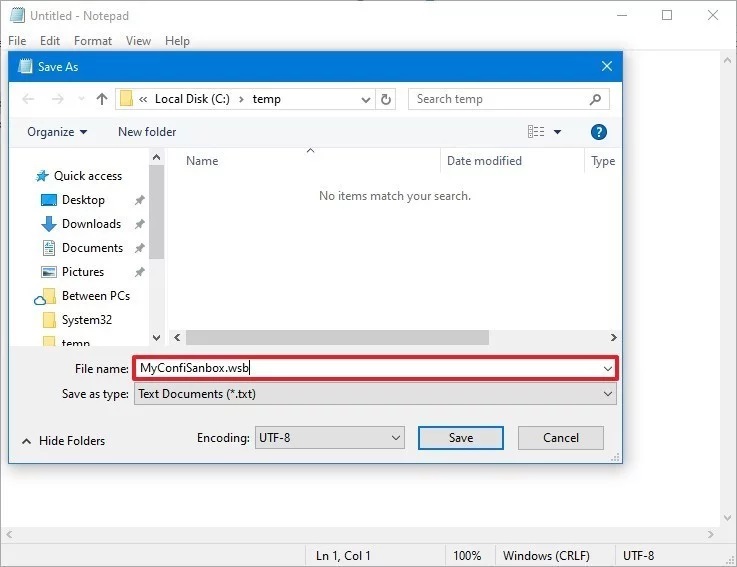737x567 pixels.
Task: Open the Organize menu
Action: (57, 132)
